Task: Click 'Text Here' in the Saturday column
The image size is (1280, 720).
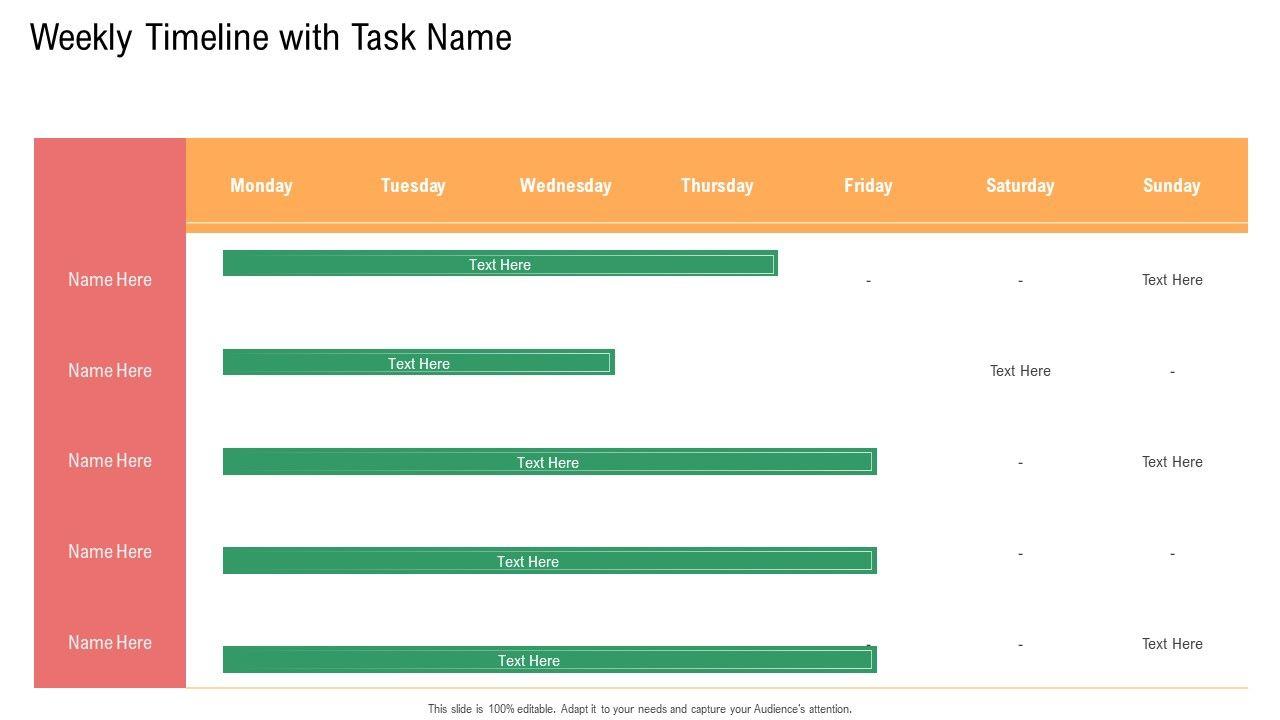Action: click(x=1020, y=371)
